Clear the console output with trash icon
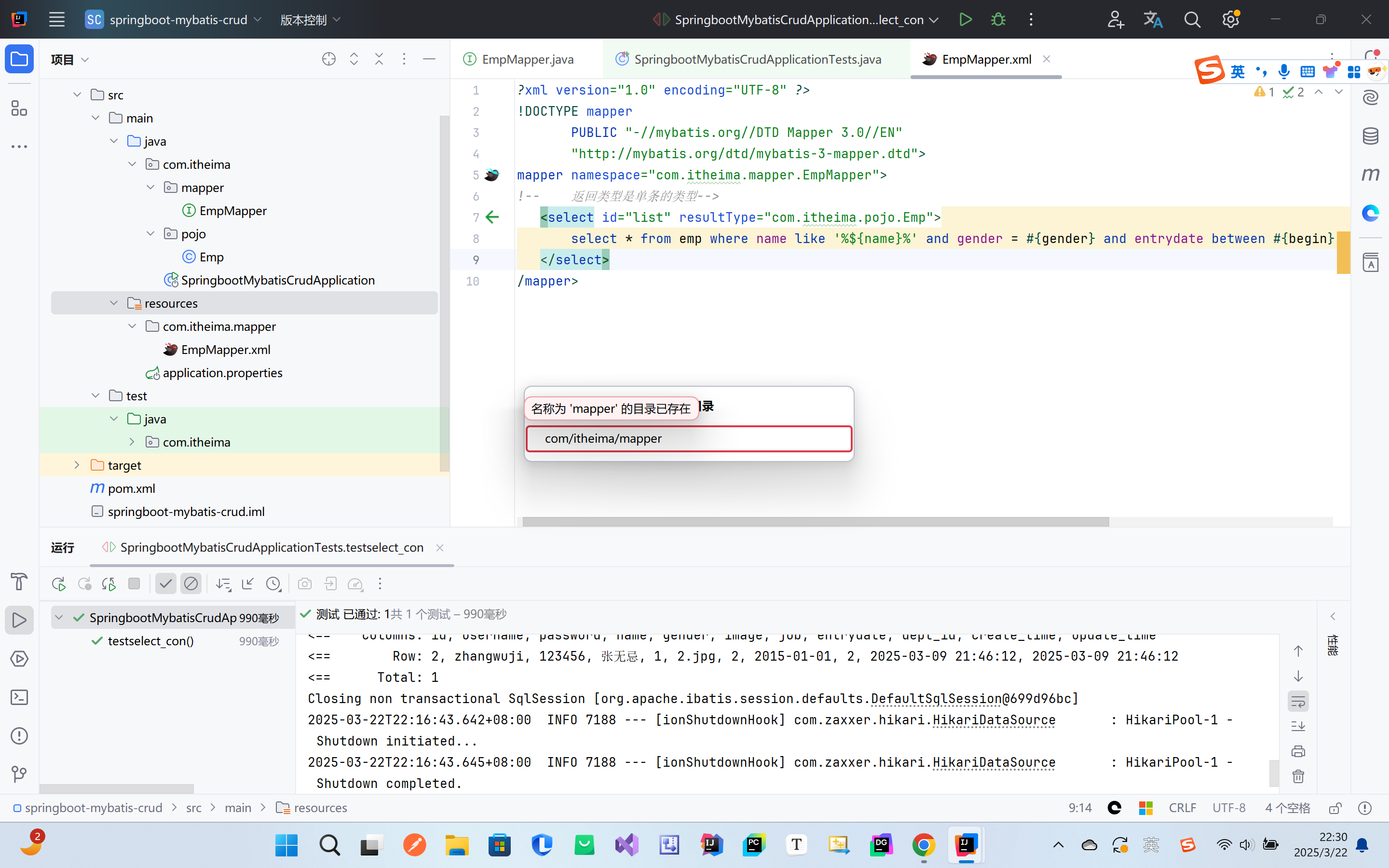Image resolution: width=1389 pixels, height=868 pixels. pyautogui.click(x=1298, y=777)
